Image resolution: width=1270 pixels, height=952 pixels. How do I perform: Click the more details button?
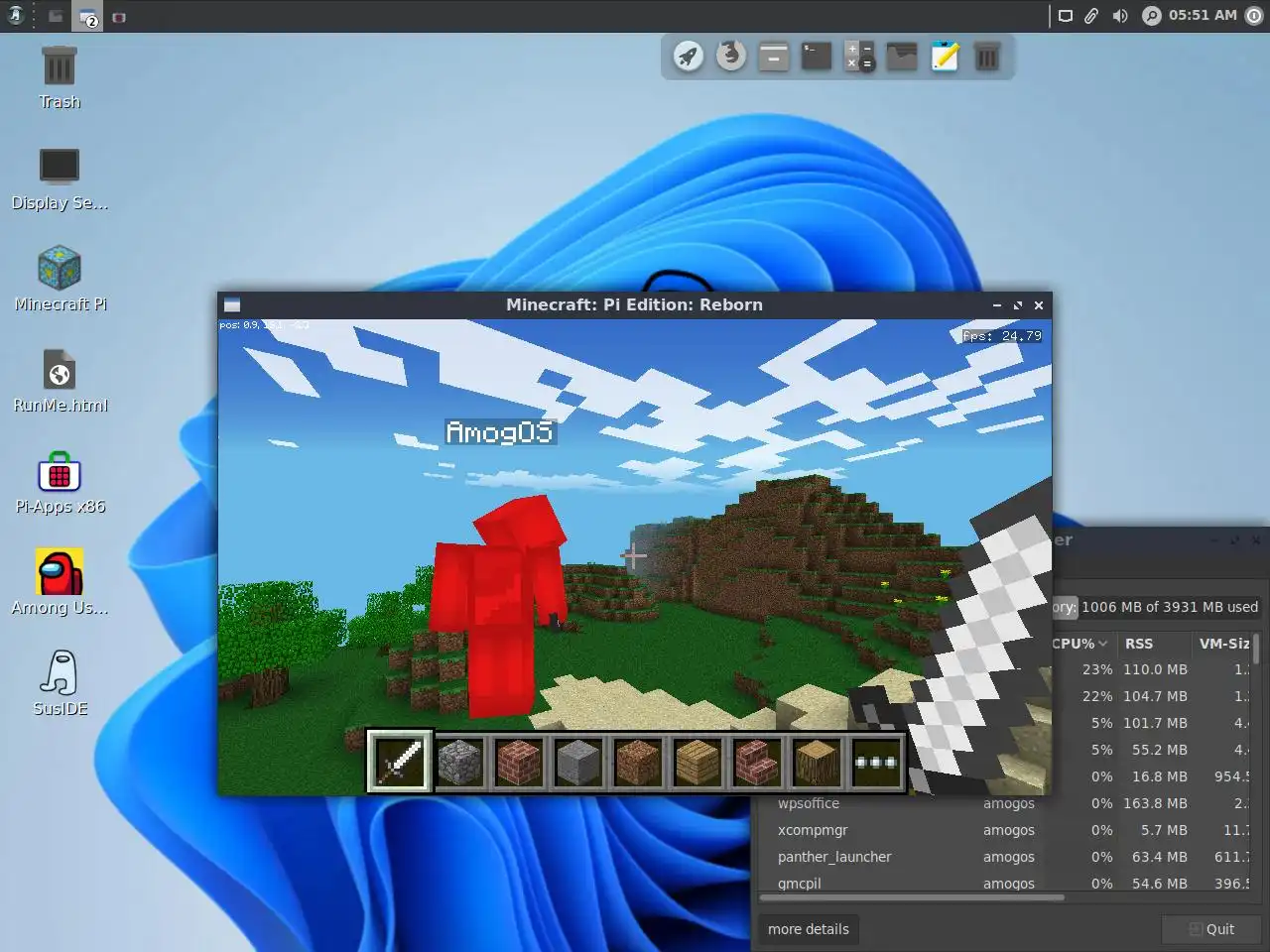809,929
